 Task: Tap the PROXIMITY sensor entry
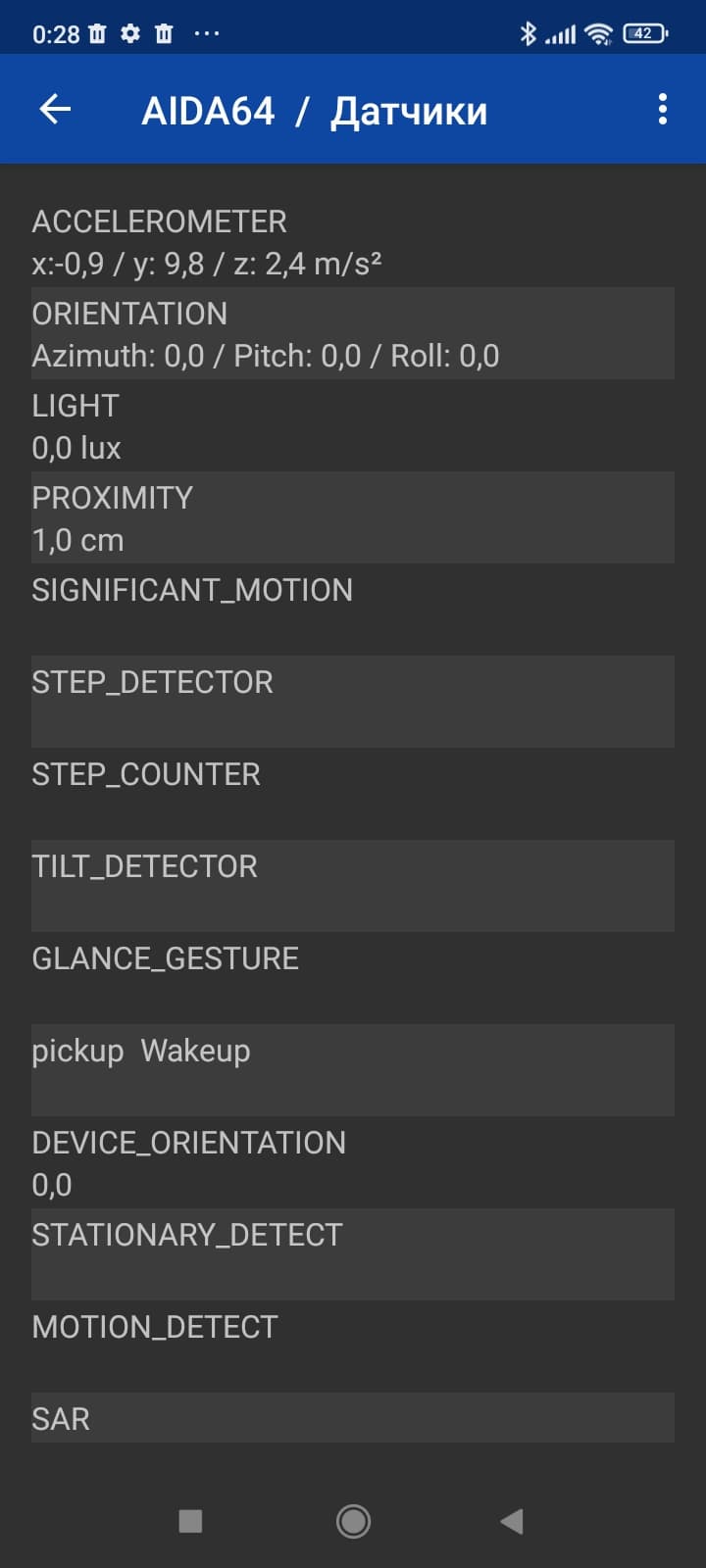tap(352, 518)
